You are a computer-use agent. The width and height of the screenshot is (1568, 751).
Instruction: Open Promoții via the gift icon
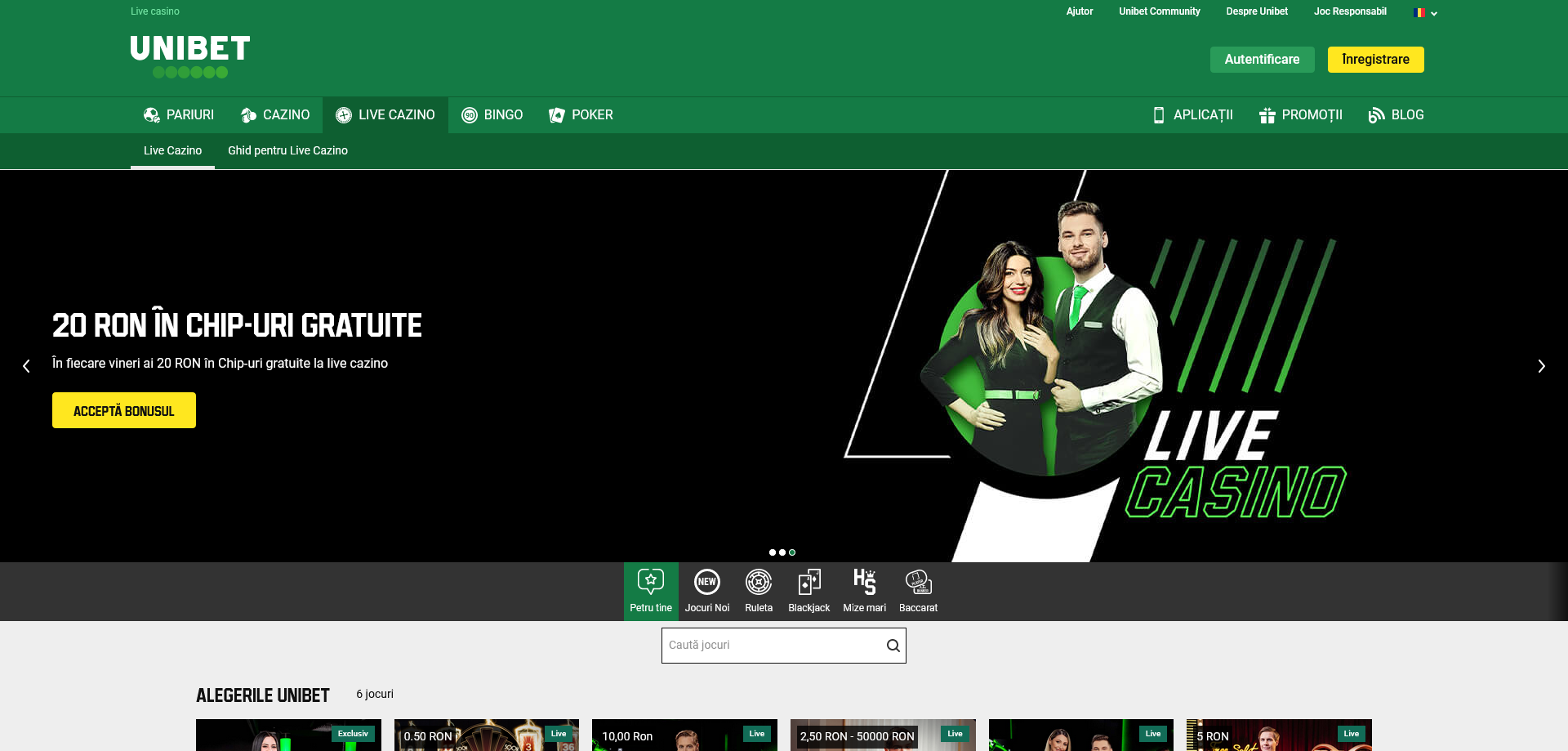[x=1267, y=115]
